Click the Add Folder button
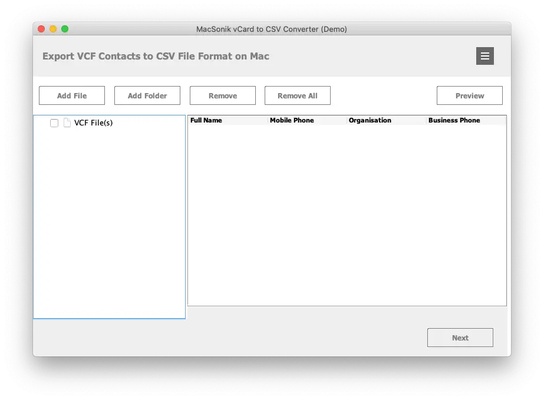The width and height of the screenshot is (544, 400). pos(147,95)
